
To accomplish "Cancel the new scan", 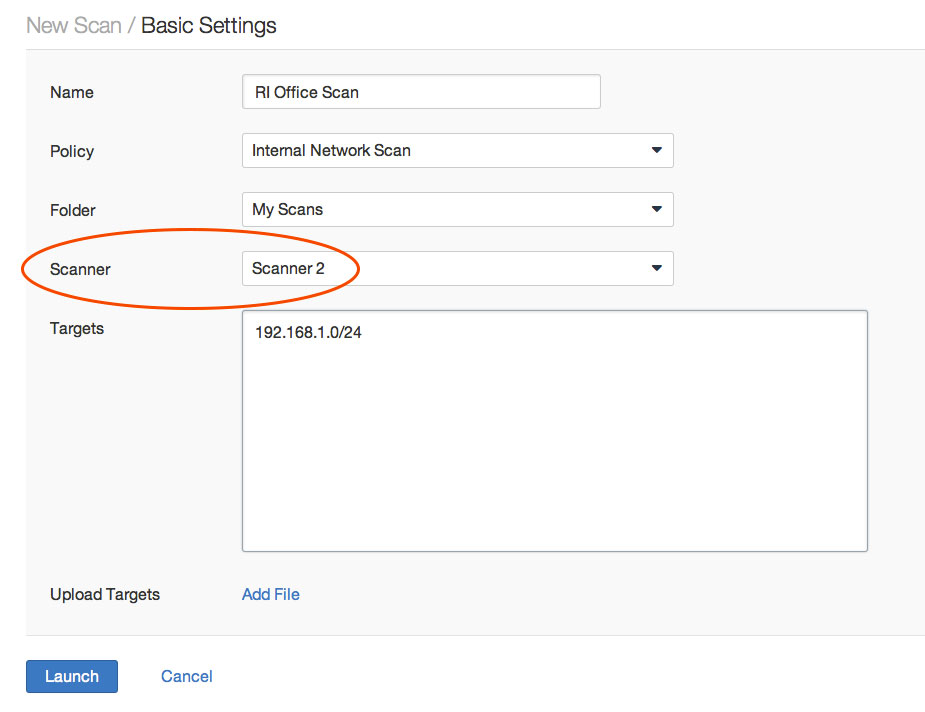I will coord(186,676).
